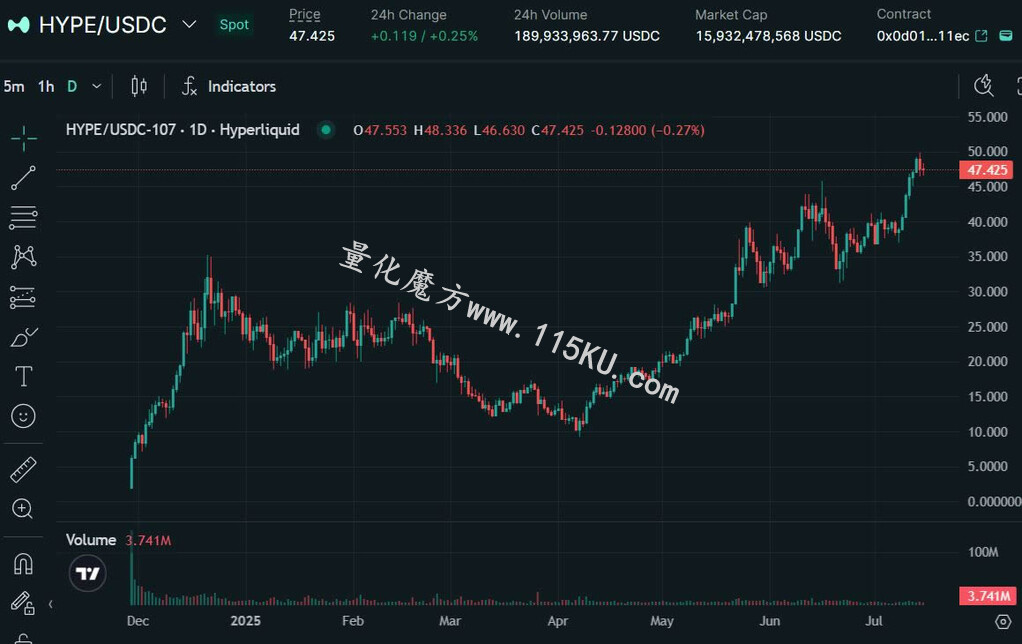Viewport: 1022px width, 644px height.
Task: Click the current price label 47.425
Action: click(x=986, y=170)
